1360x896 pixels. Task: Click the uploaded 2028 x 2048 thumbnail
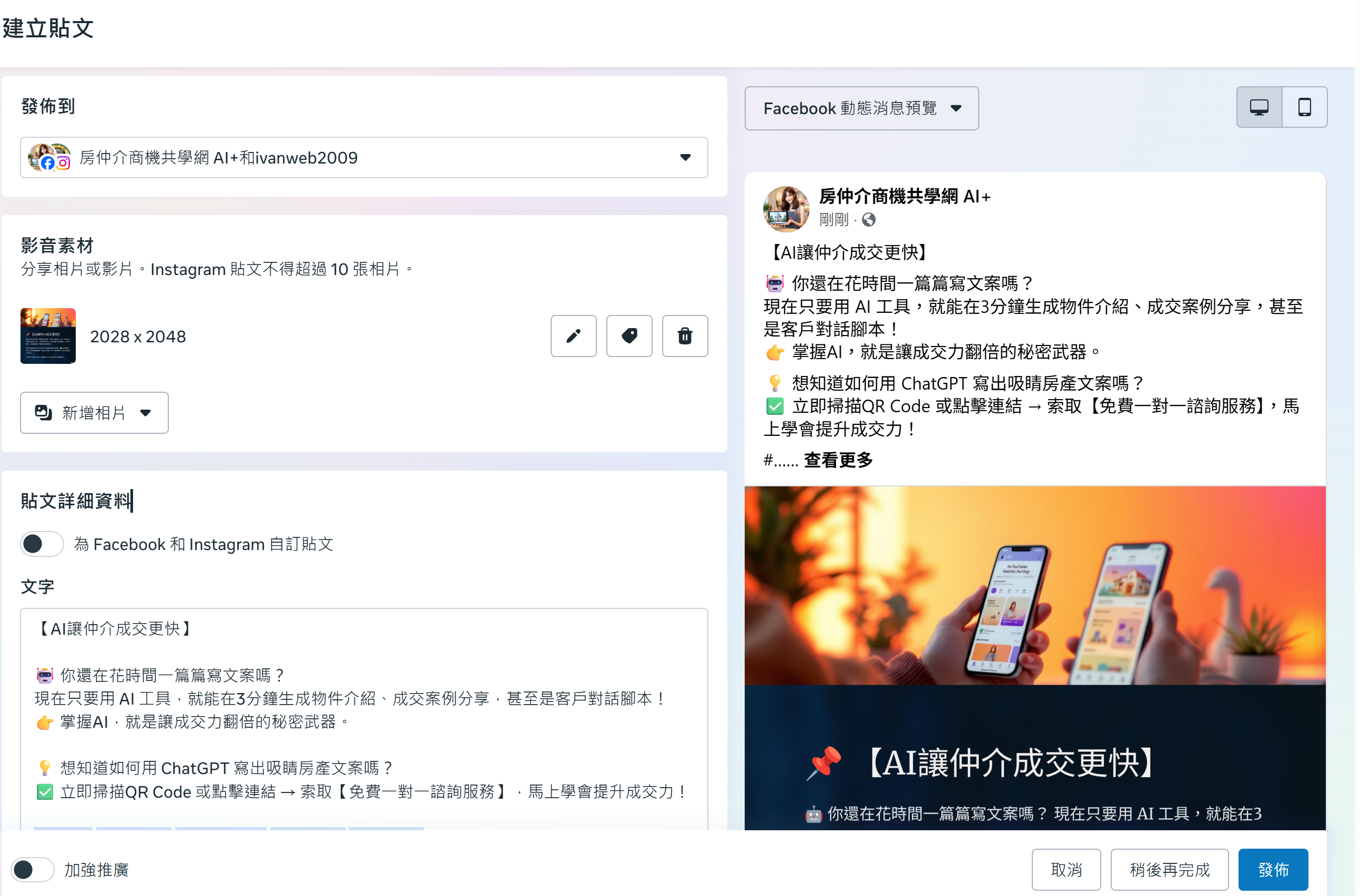(x=48, y=337)
